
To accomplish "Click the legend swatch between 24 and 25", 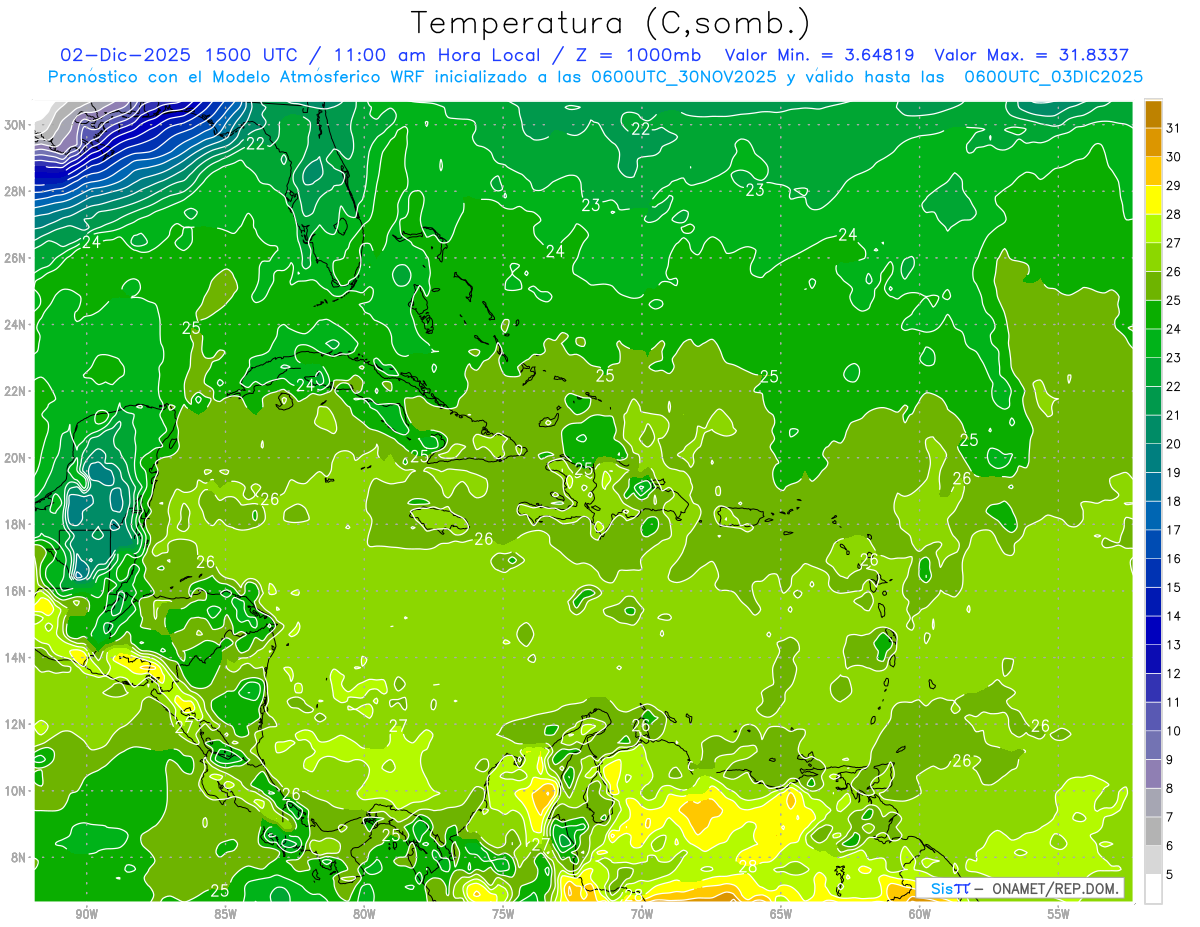I will (x=1153, y=315).
